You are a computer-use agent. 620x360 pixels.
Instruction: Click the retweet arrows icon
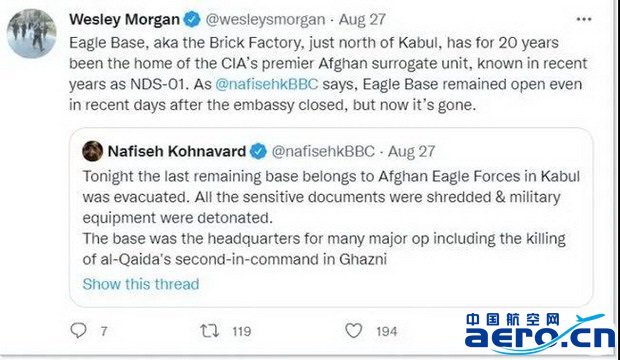[209, 331]
